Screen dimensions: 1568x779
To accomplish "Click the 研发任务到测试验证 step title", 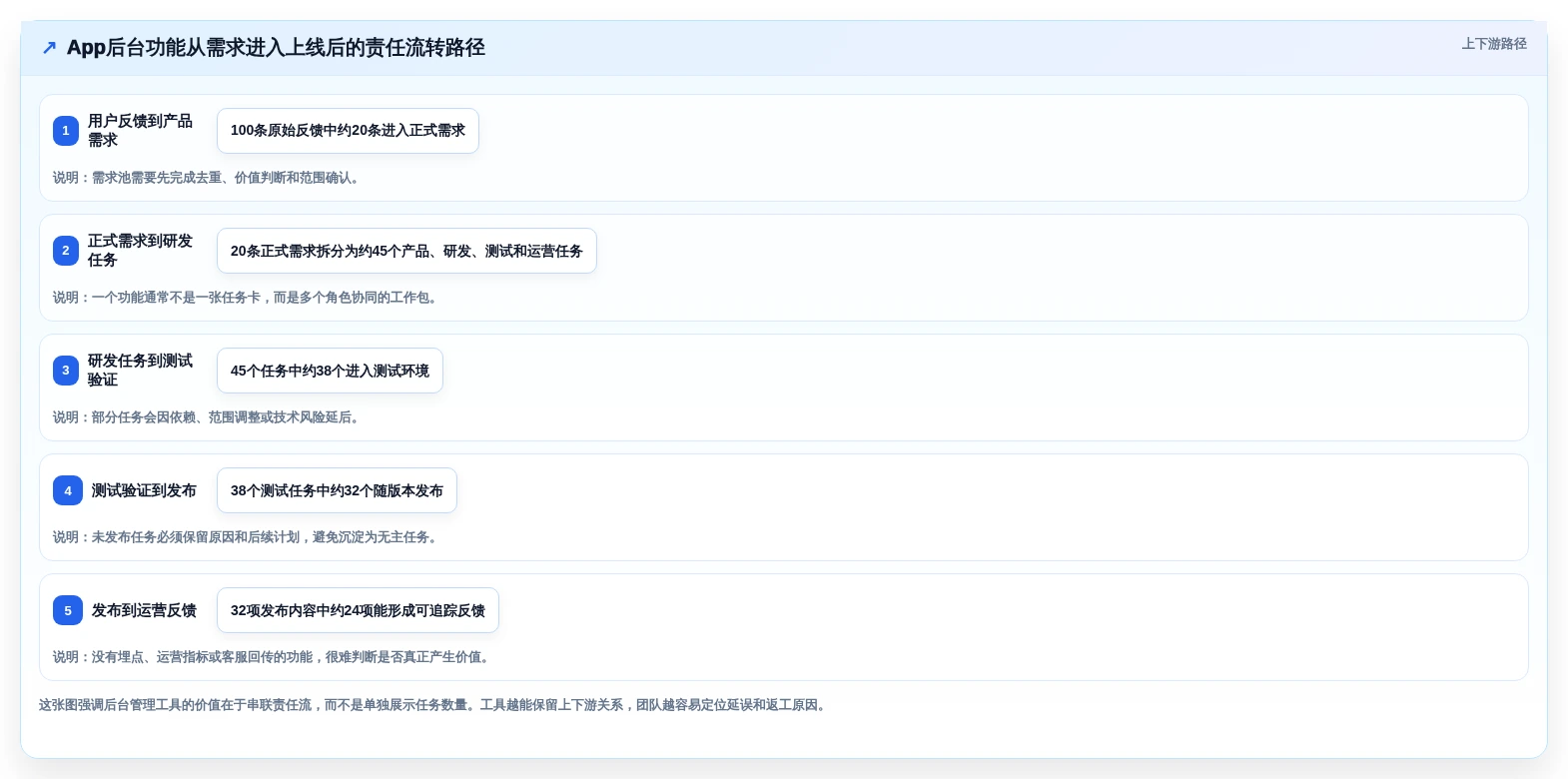I will 140,371.
